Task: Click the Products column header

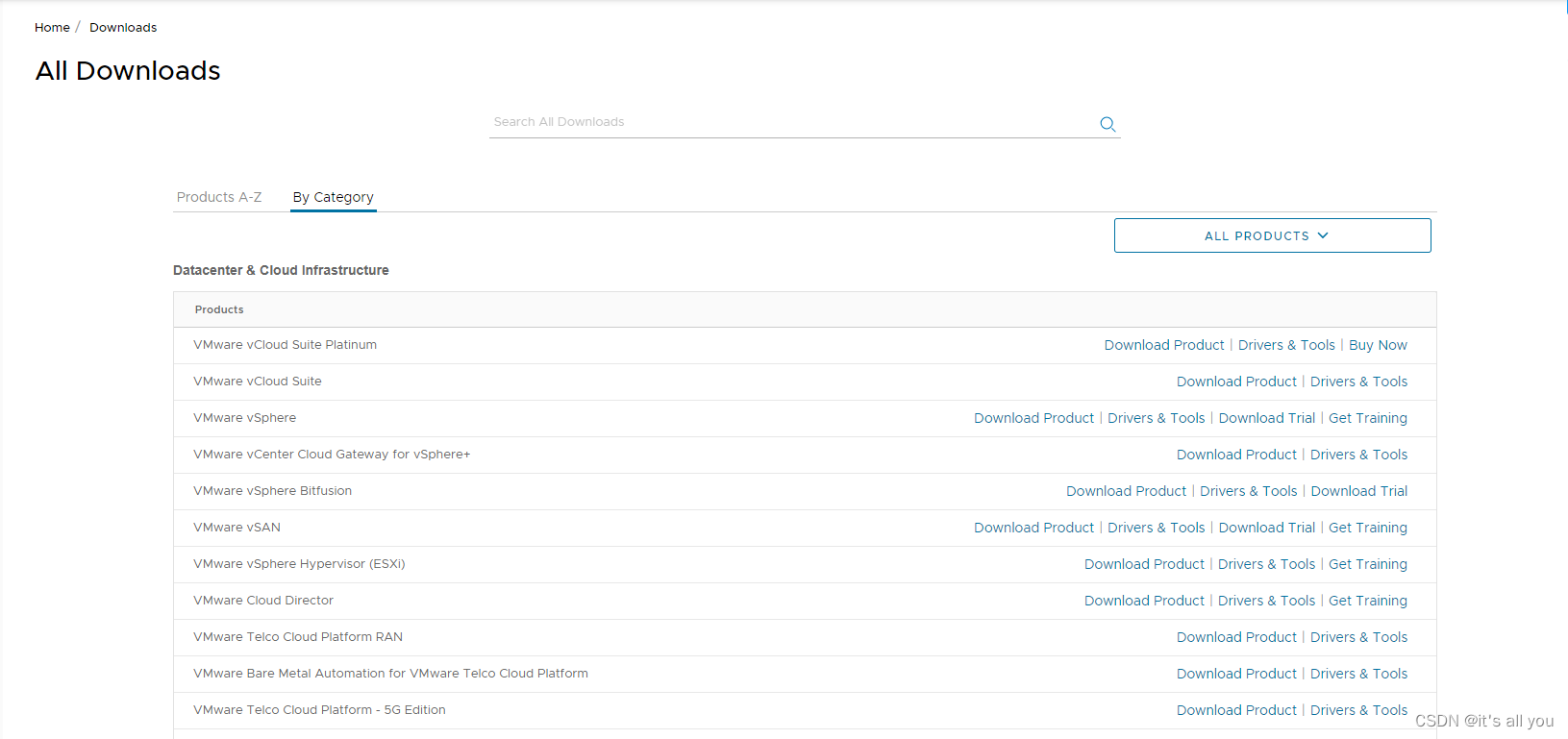Action: tap(219, 309)
